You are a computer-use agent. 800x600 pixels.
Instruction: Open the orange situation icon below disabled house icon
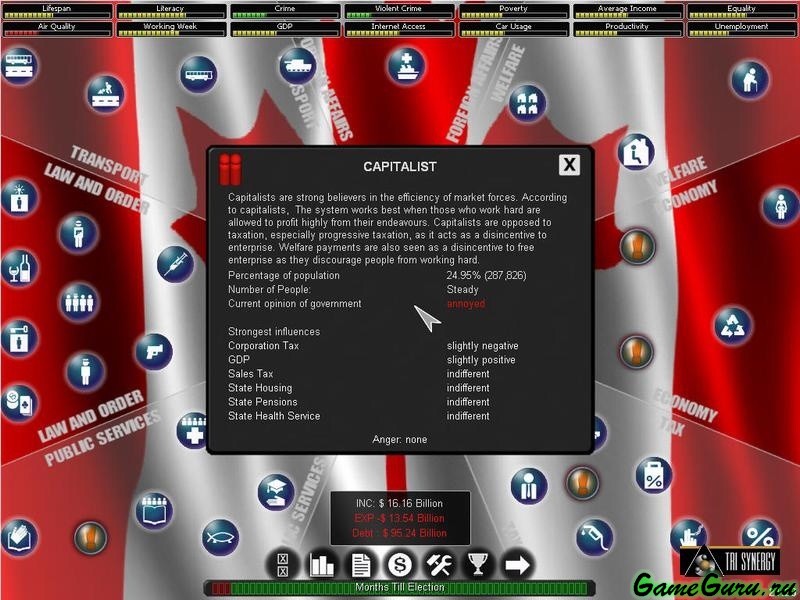(x=637, y=246)
